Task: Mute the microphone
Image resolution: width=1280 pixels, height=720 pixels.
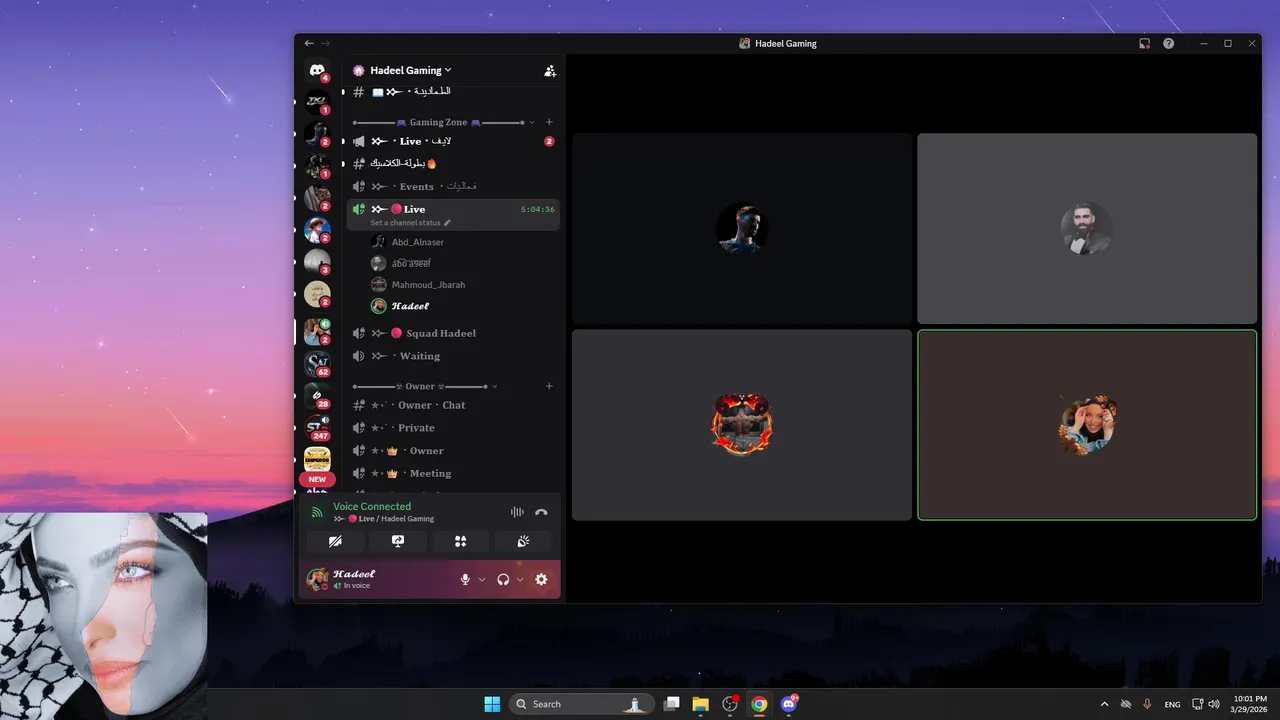Action: click(x=465, y=579)
